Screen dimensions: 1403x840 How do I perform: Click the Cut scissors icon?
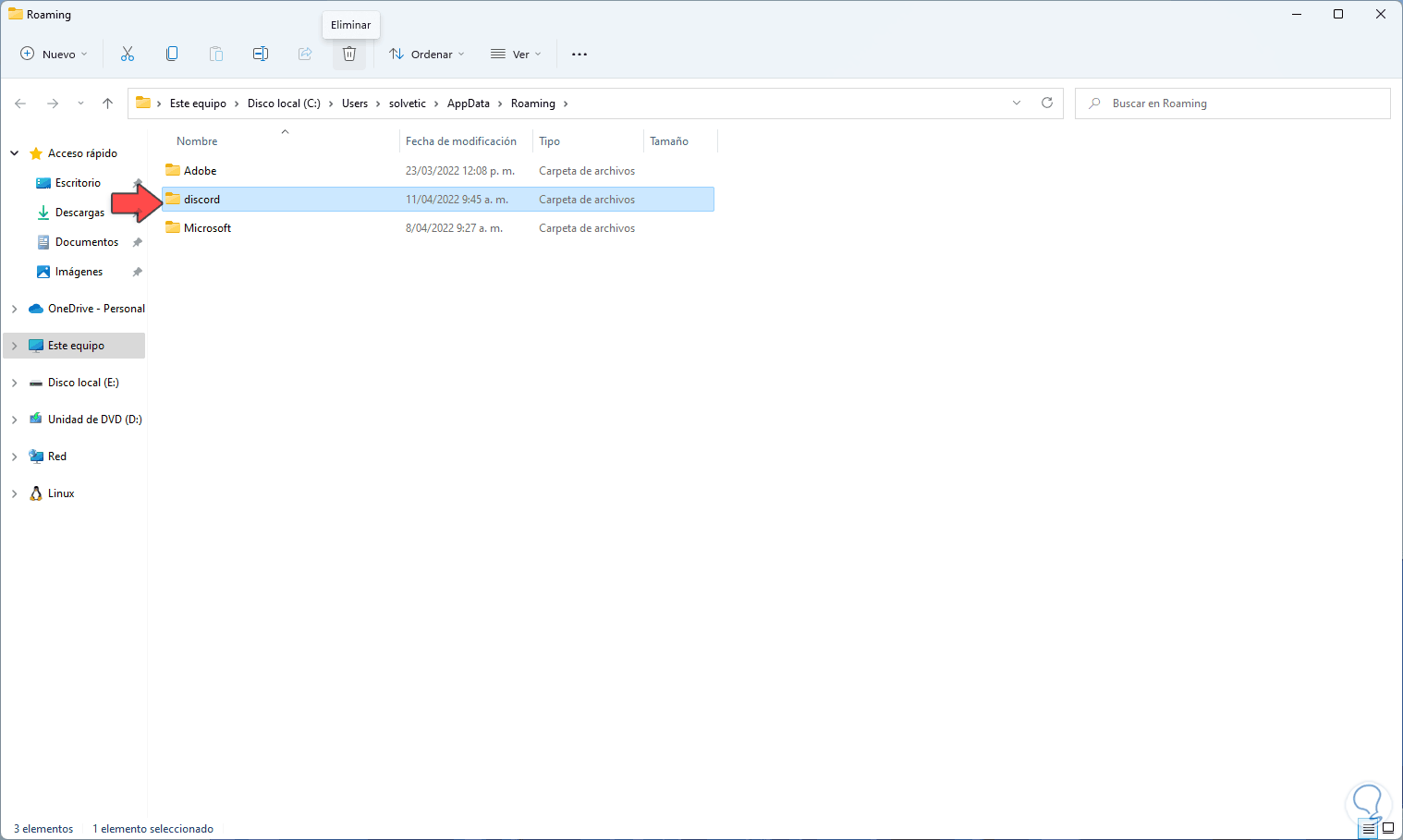(x=128, y=54)
